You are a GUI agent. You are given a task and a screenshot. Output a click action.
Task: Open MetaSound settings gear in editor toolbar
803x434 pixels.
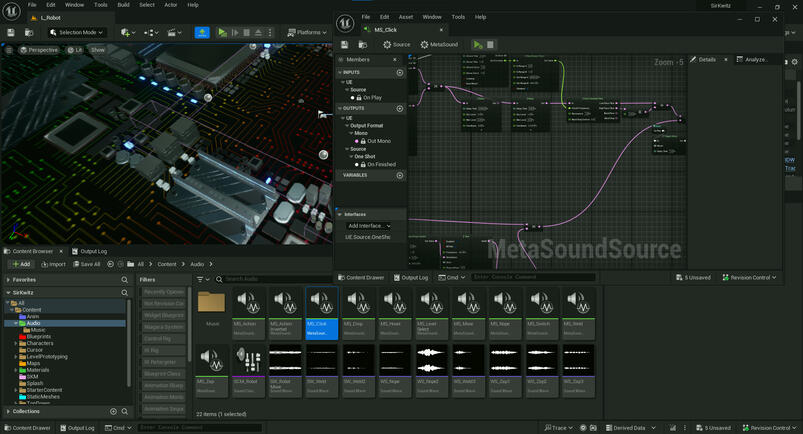click(x=439, y=45)
